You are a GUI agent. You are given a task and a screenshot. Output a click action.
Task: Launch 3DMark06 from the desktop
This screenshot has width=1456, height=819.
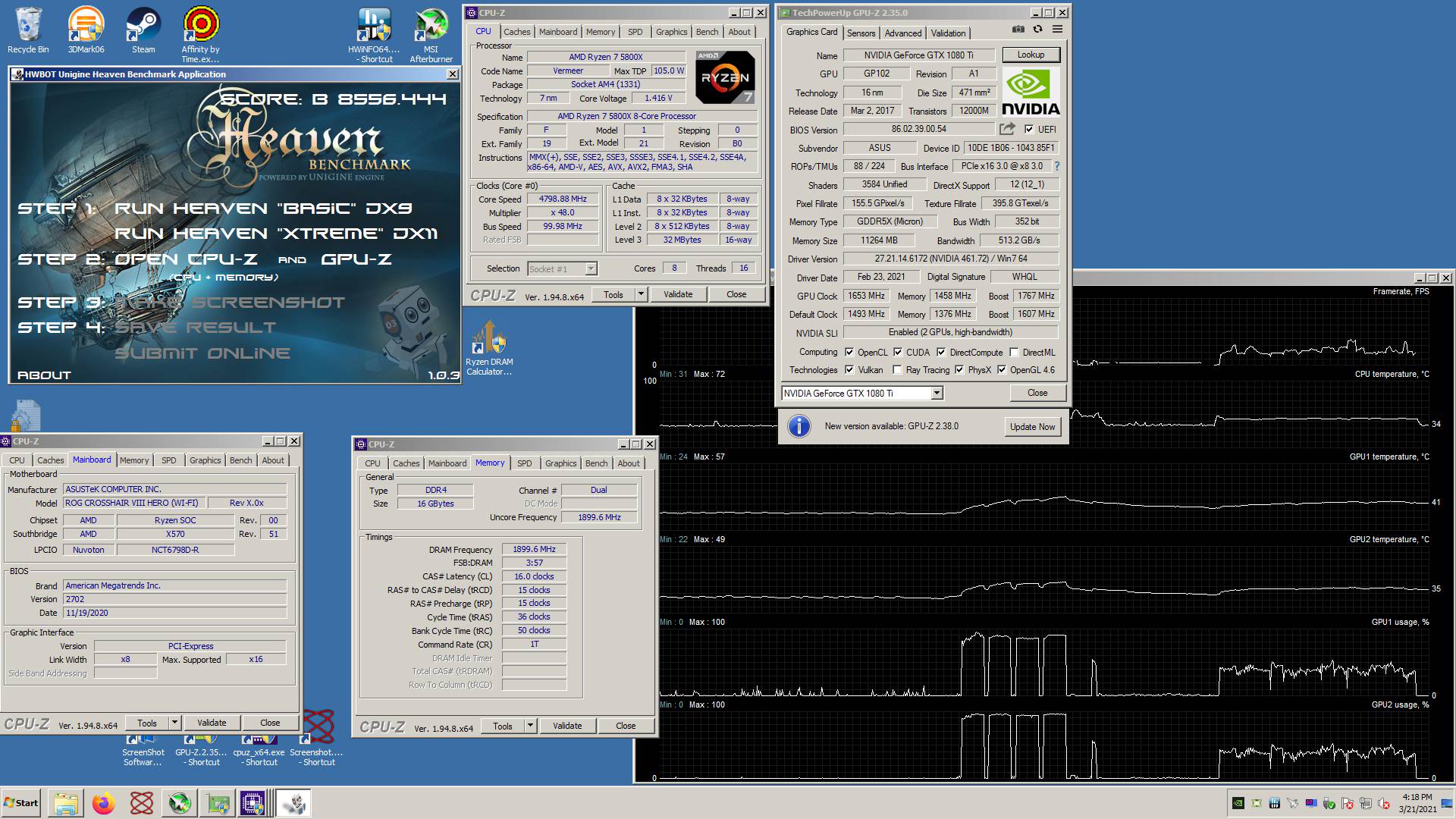click(x=86, y=29)
